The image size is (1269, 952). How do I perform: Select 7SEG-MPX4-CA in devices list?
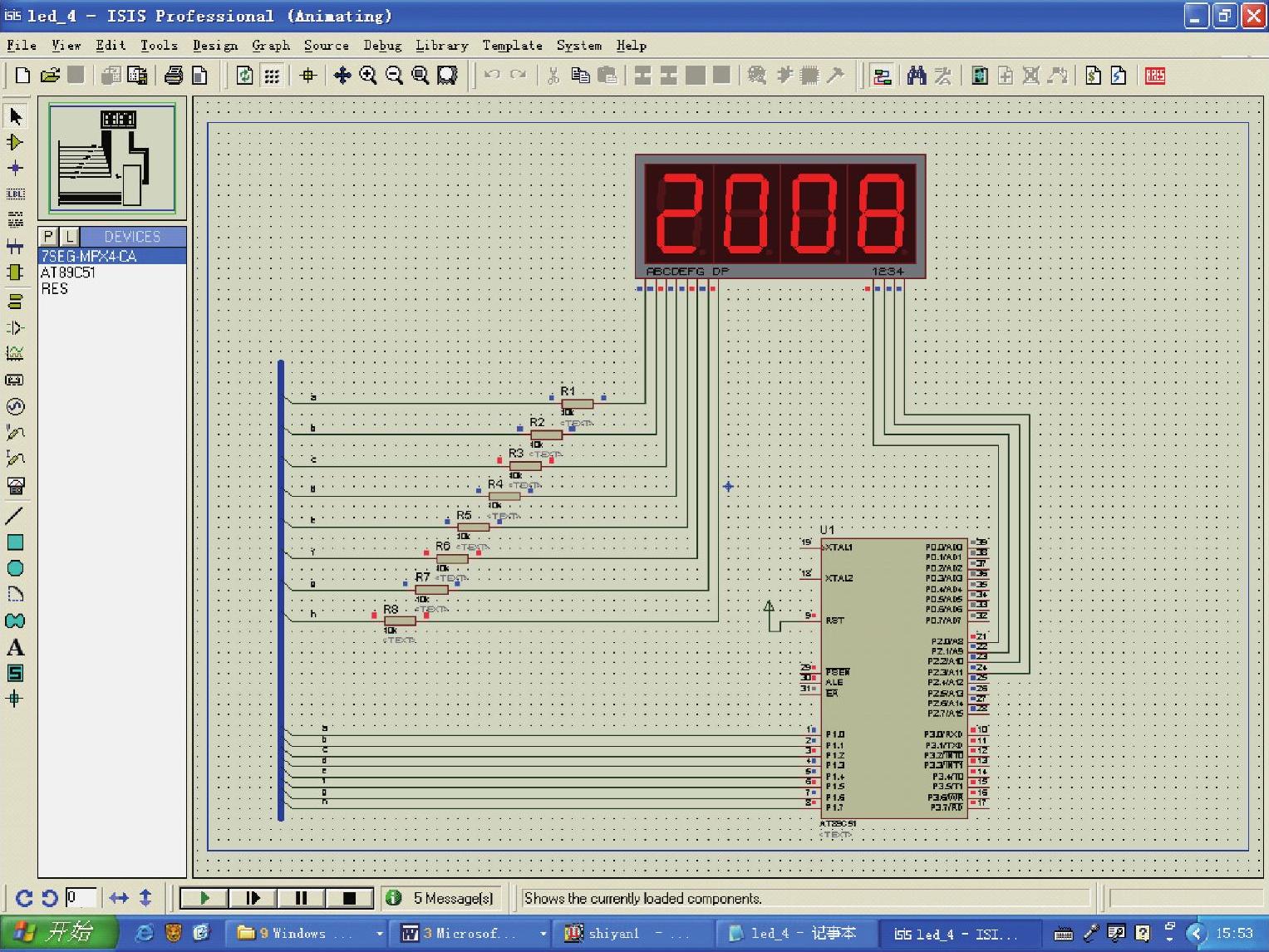(112, 257)
